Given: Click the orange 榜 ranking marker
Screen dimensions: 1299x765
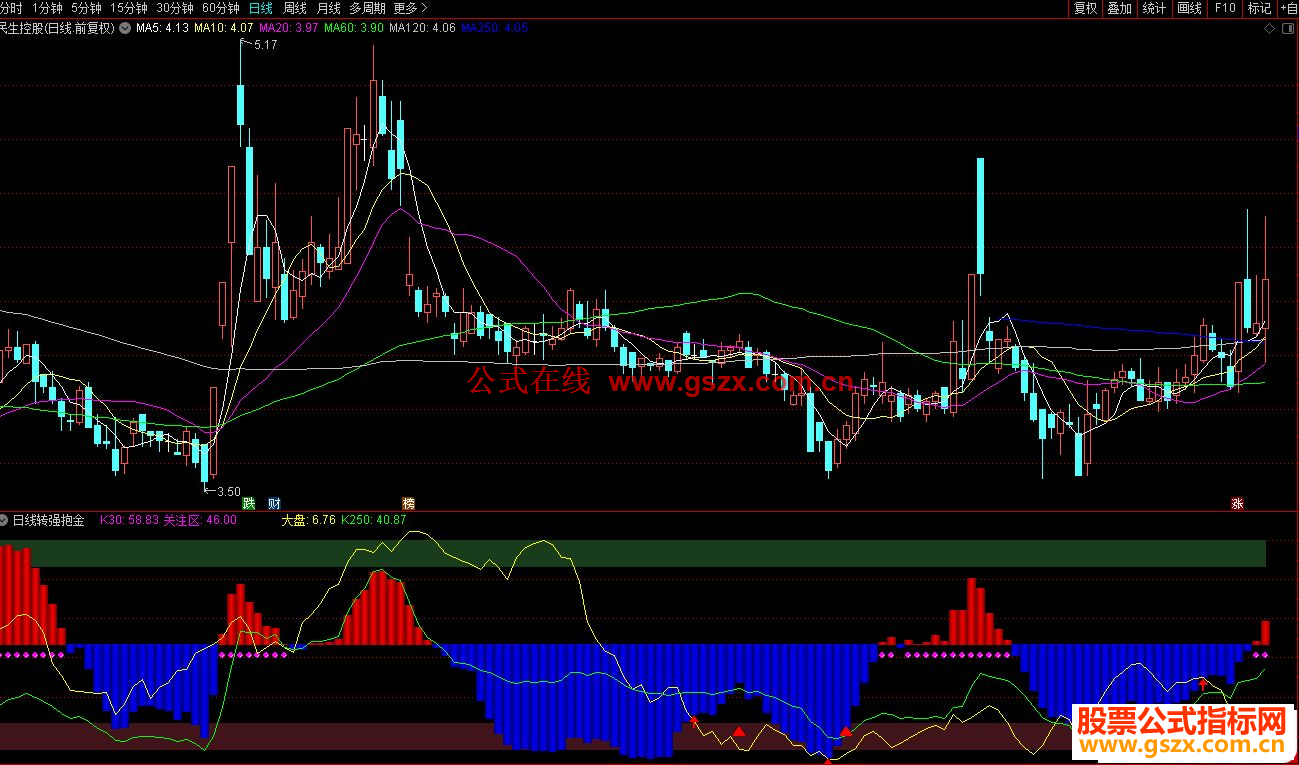Looking at the screenshot, I should [408, 503].
